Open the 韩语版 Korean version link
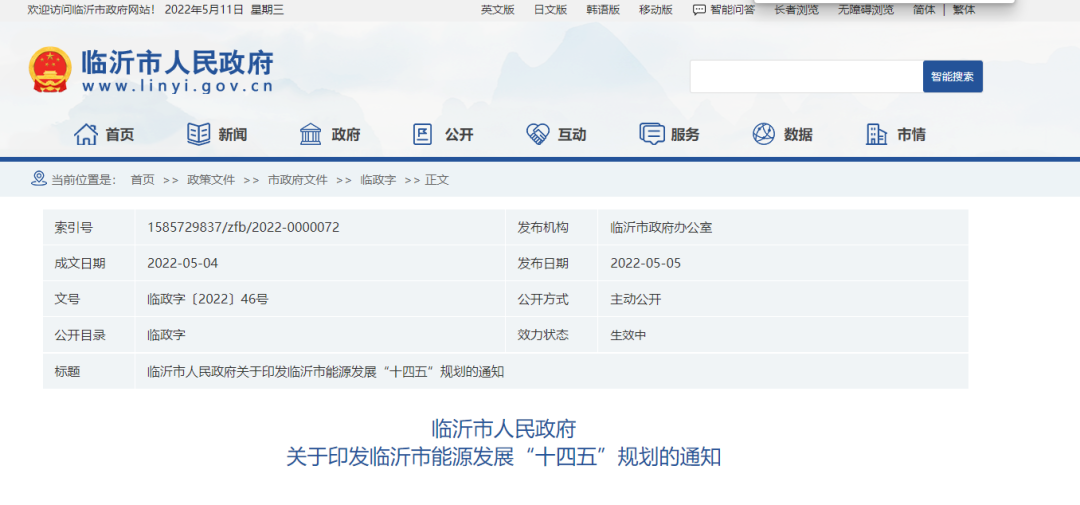 click(x=603, y=10)
